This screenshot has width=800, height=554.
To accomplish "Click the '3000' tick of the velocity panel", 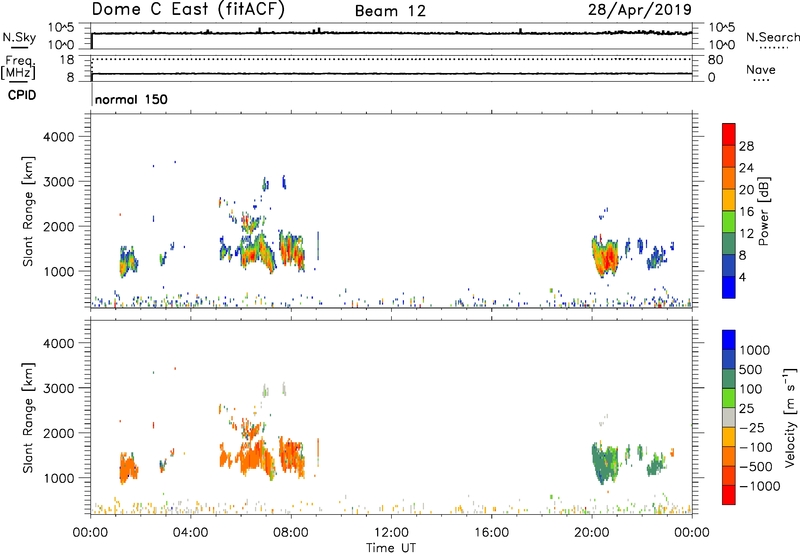I will pyautogui.click(x=59, y=388).
